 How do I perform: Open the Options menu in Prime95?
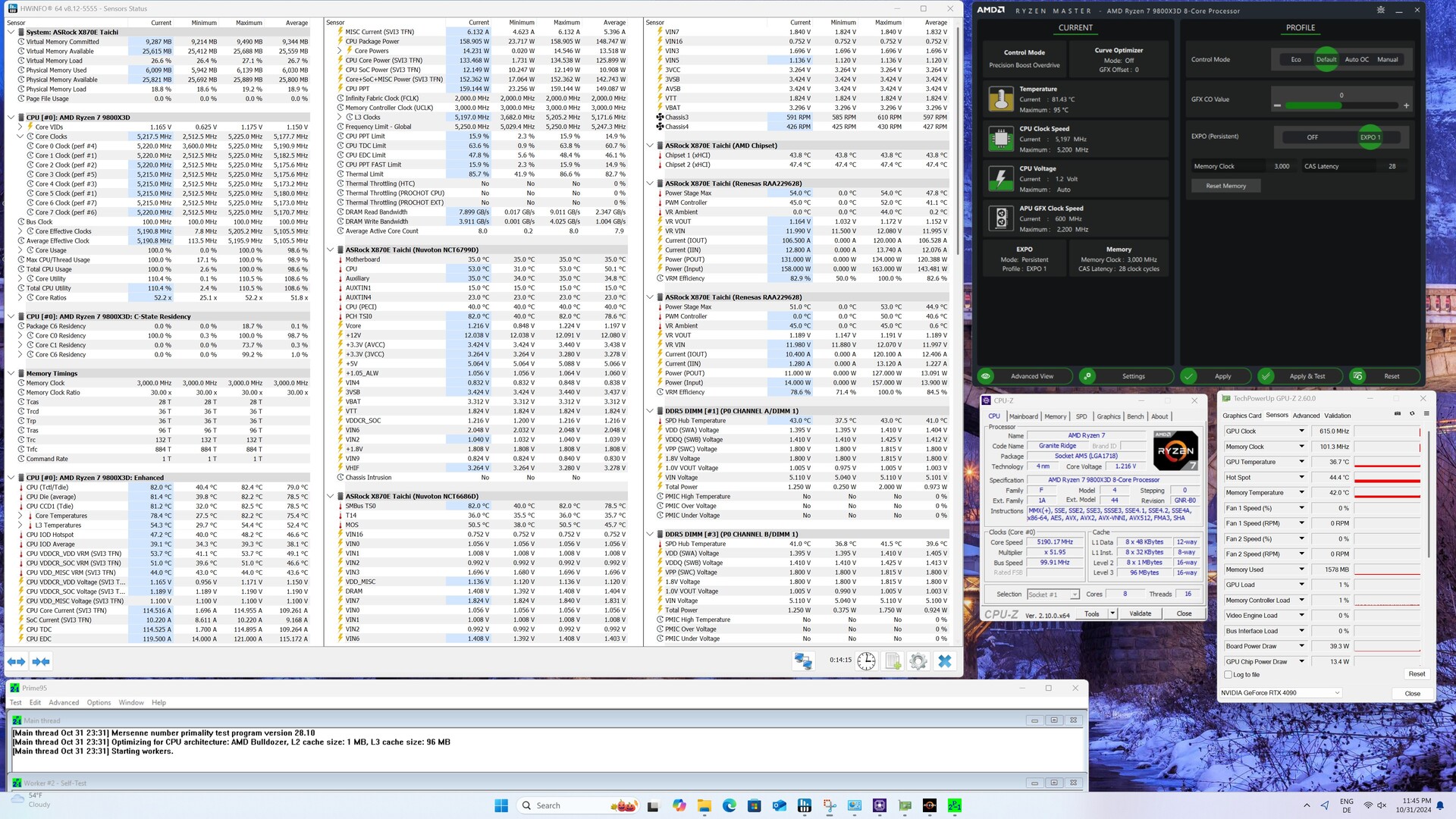coord(99,702)
